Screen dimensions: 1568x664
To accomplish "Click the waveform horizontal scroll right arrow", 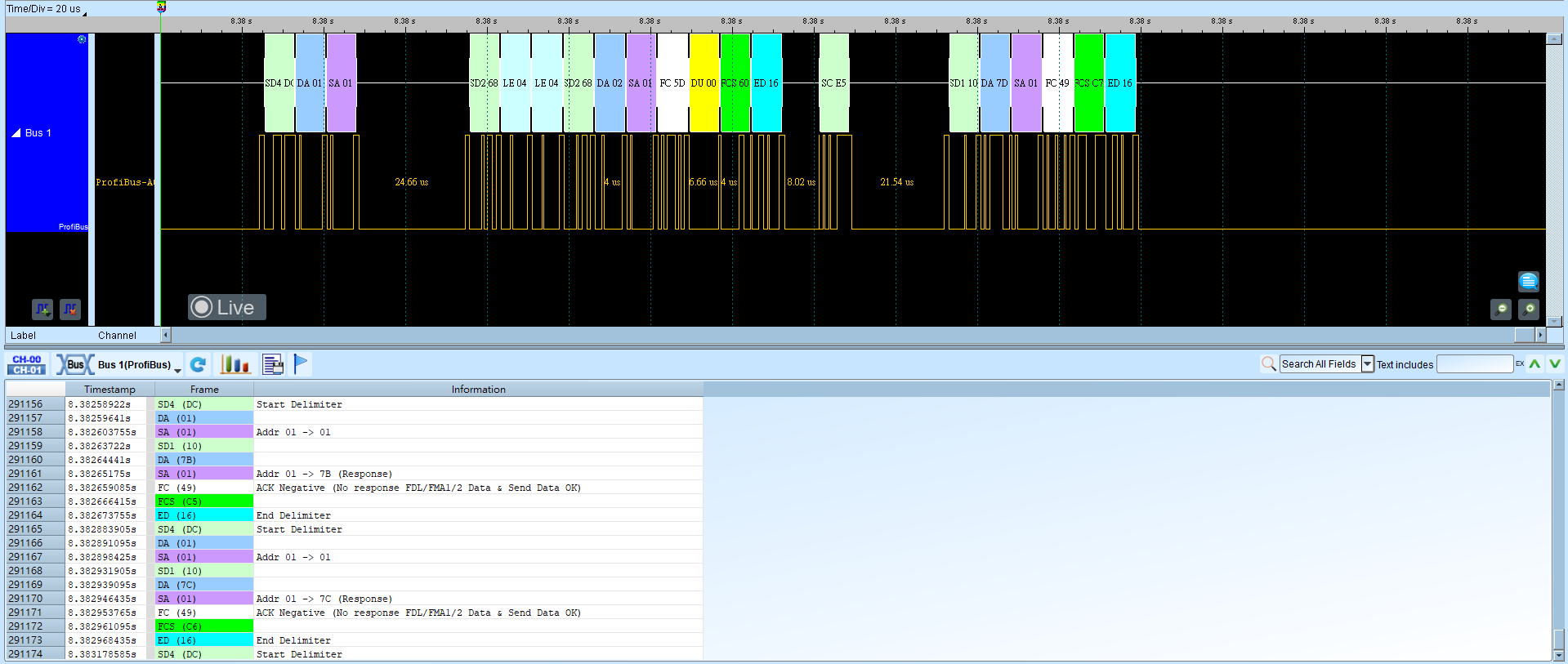I will (1540, 335).
